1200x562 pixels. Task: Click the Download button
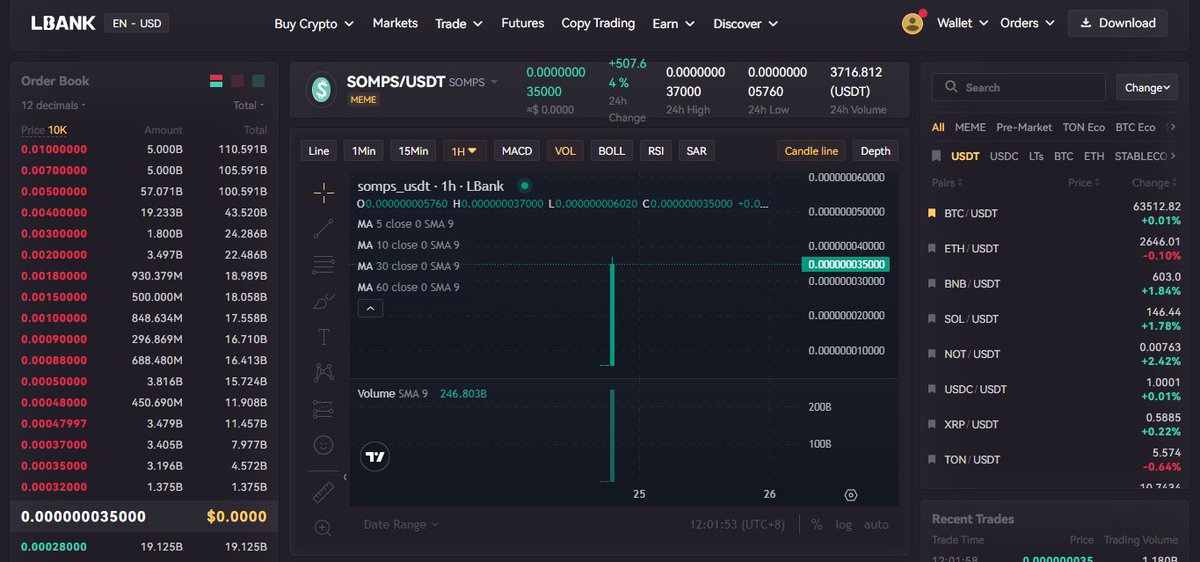1117,23
